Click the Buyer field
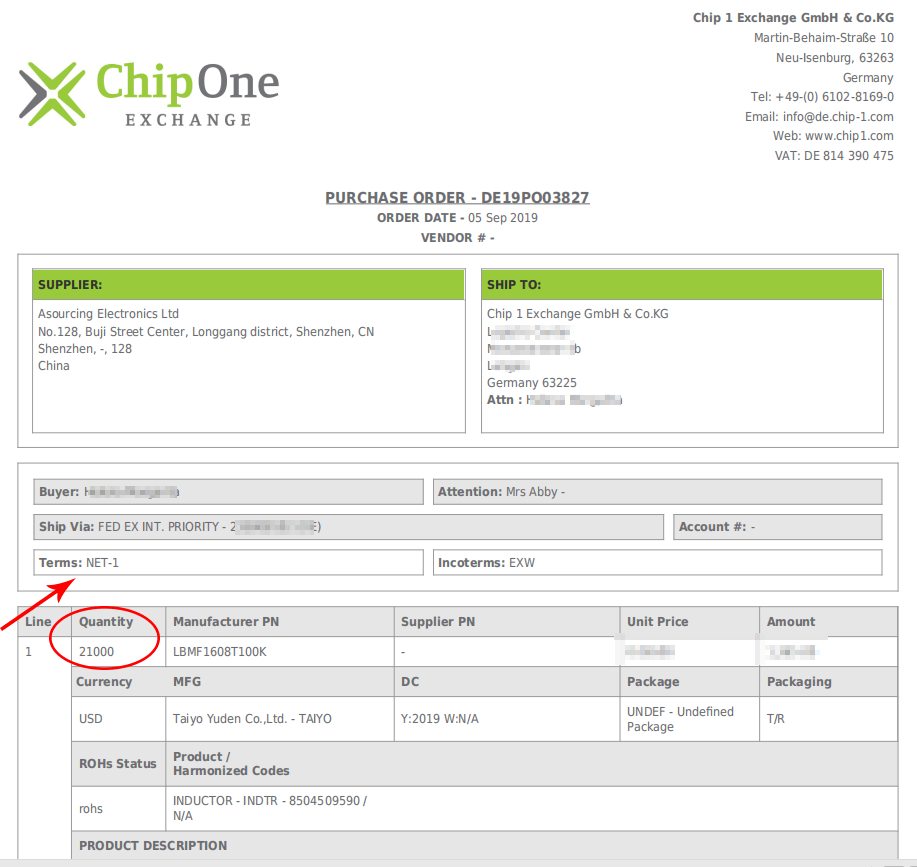The width and height of the screenshot is (917, 867). [228, 492]
